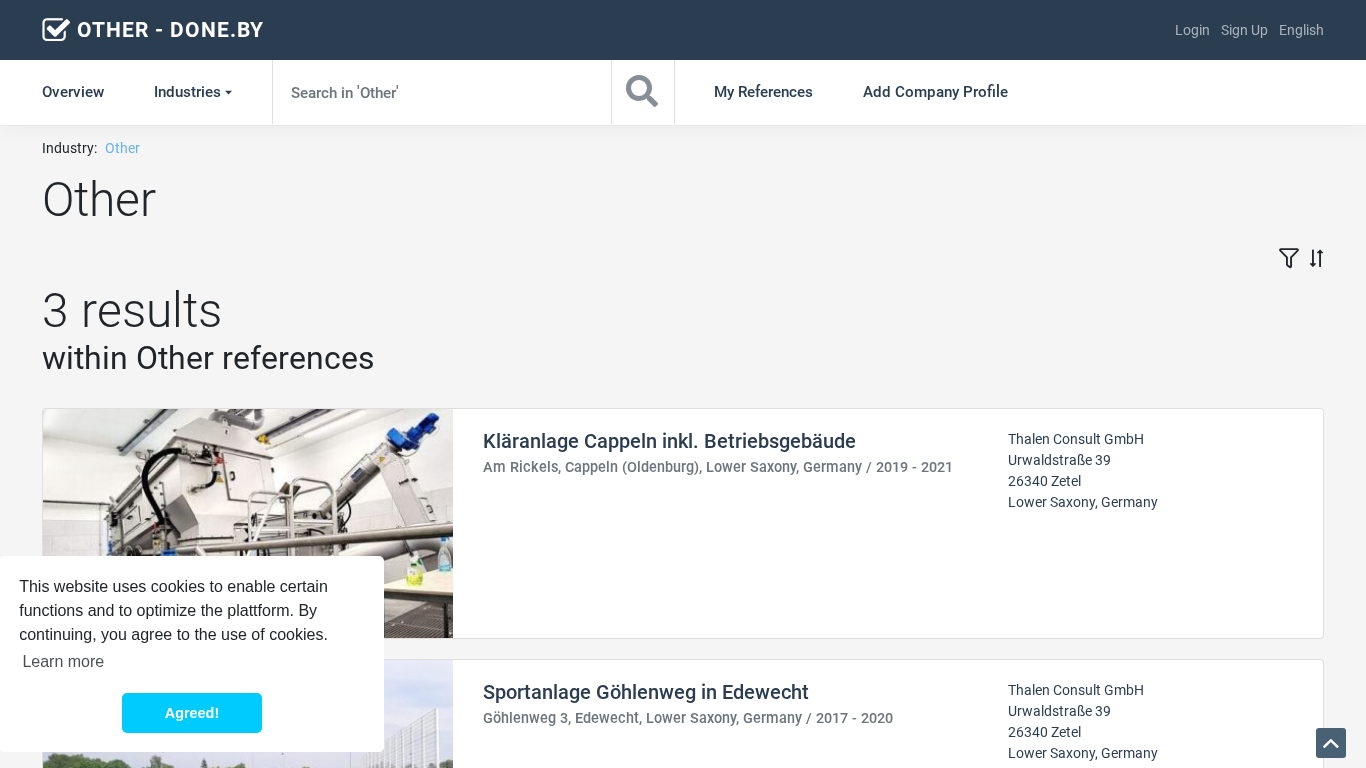This screenshot has width=1366, height=768.
Task: Click the magnifying glass search icon
Action: [x=642, y=92]
